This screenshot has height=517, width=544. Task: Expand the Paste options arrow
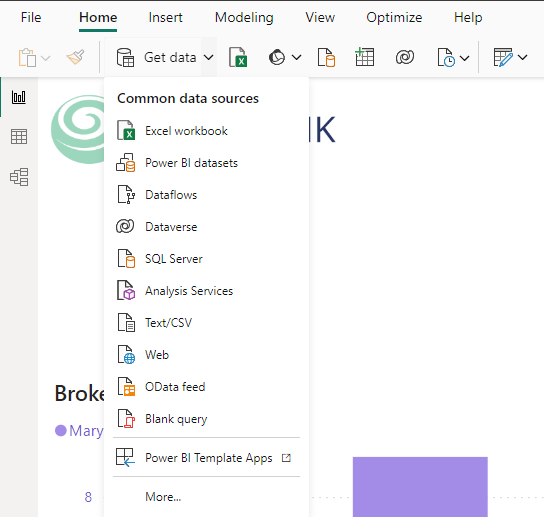click(x=45, y=58)
